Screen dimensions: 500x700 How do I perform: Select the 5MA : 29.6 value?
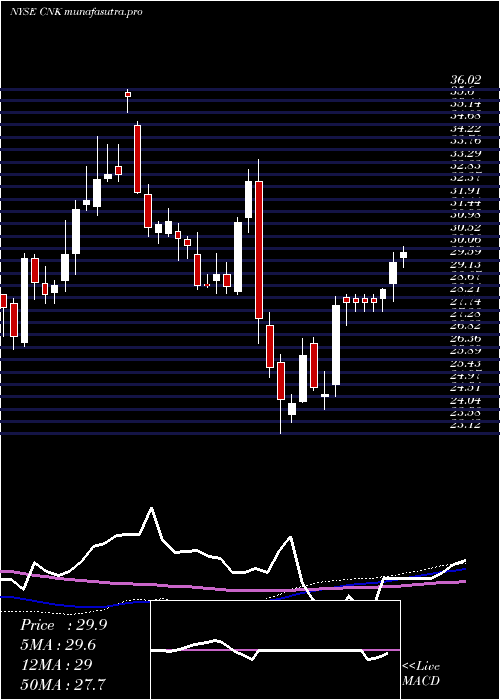point(58,645)
